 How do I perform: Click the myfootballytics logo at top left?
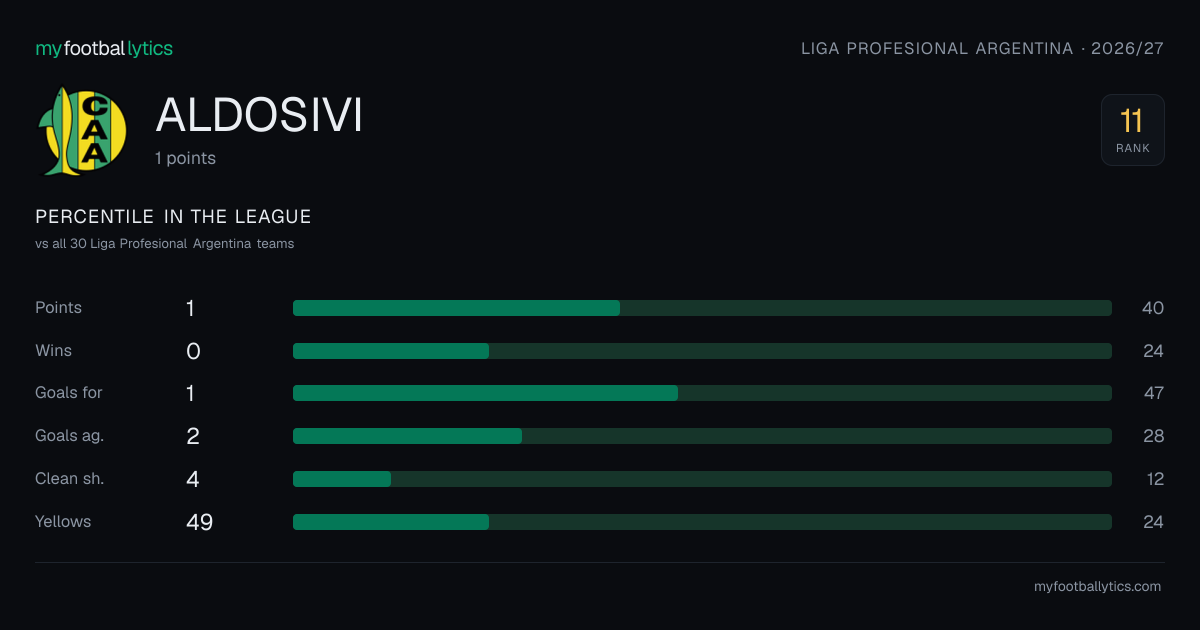pyautogui.click(x=104, y=48)
